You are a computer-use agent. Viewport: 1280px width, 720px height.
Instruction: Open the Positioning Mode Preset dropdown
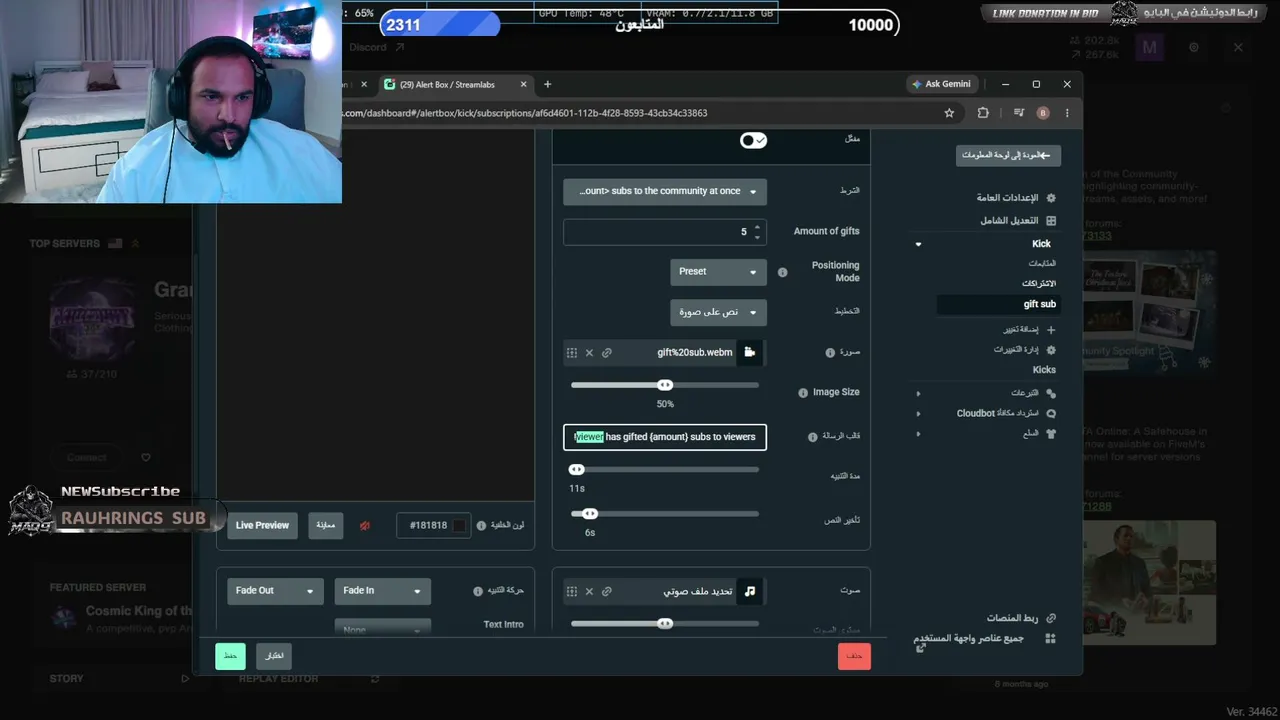click(x=718, y=272)
